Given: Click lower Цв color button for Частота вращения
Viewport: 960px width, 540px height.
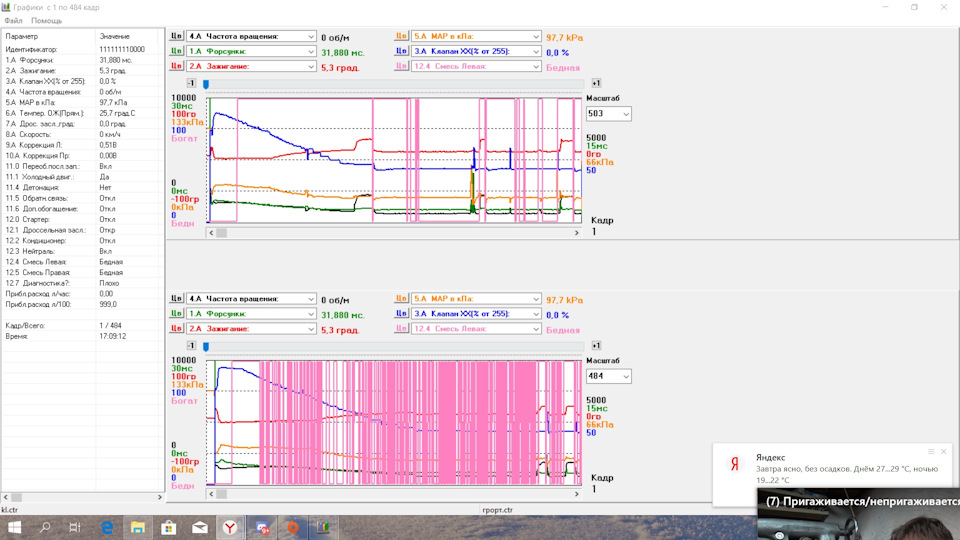Looking at the screenshot, I should click(176, 298).
